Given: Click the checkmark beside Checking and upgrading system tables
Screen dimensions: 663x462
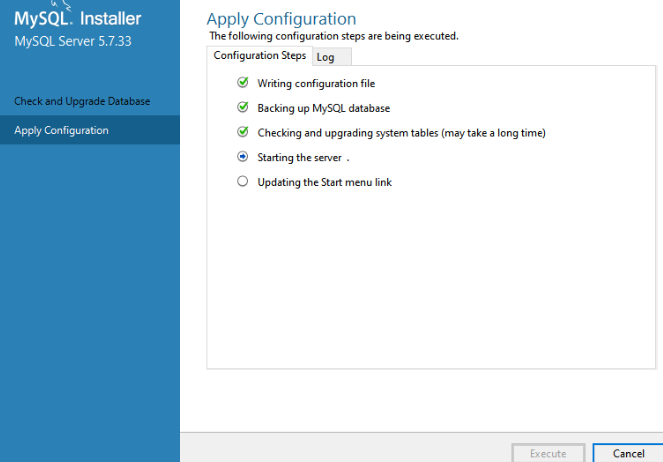Looking at the screenshot, I should (x=243, y=131).
